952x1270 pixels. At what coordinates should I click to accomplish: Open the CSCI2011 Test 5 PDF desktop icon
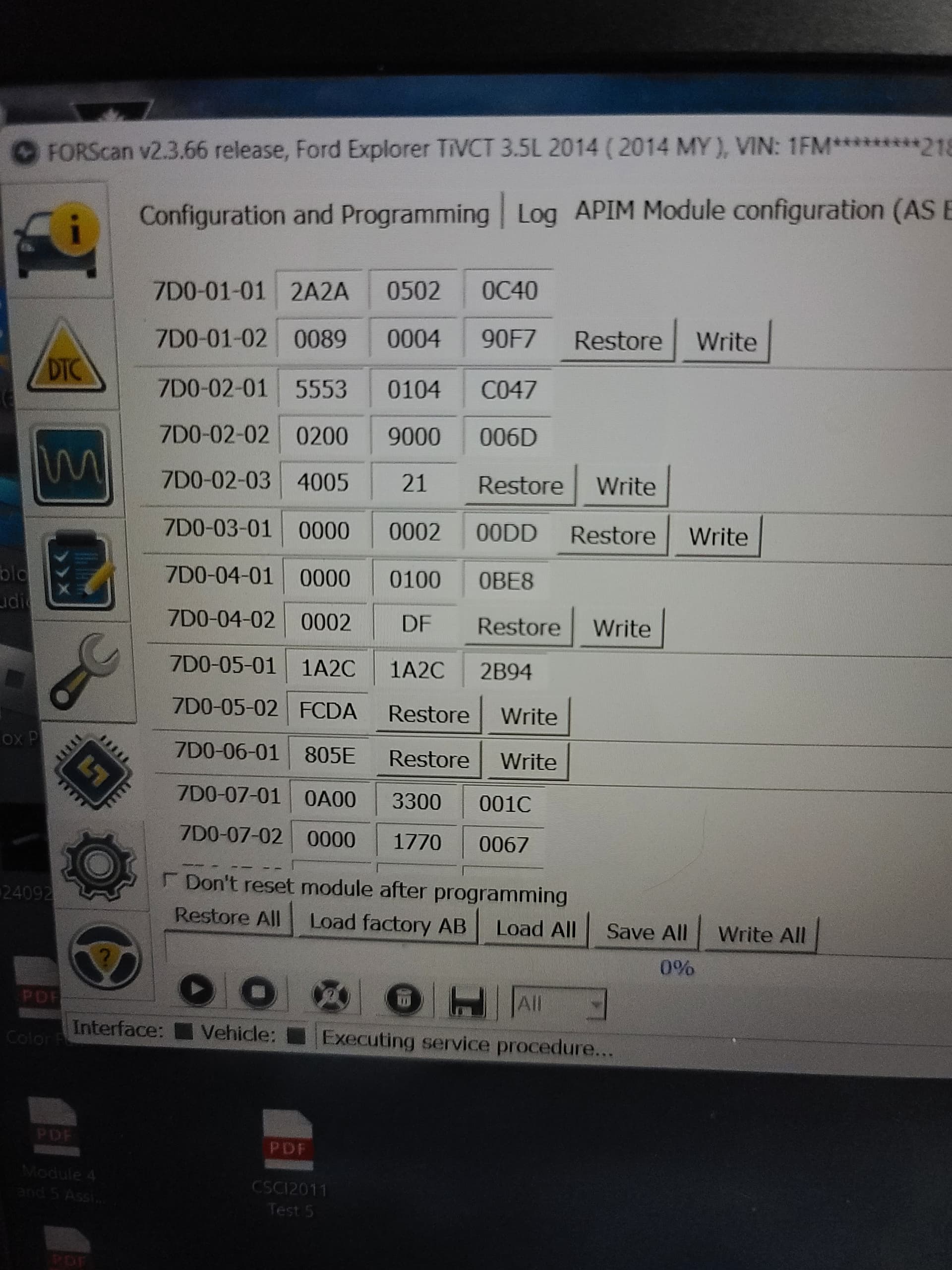[289, 1163]
